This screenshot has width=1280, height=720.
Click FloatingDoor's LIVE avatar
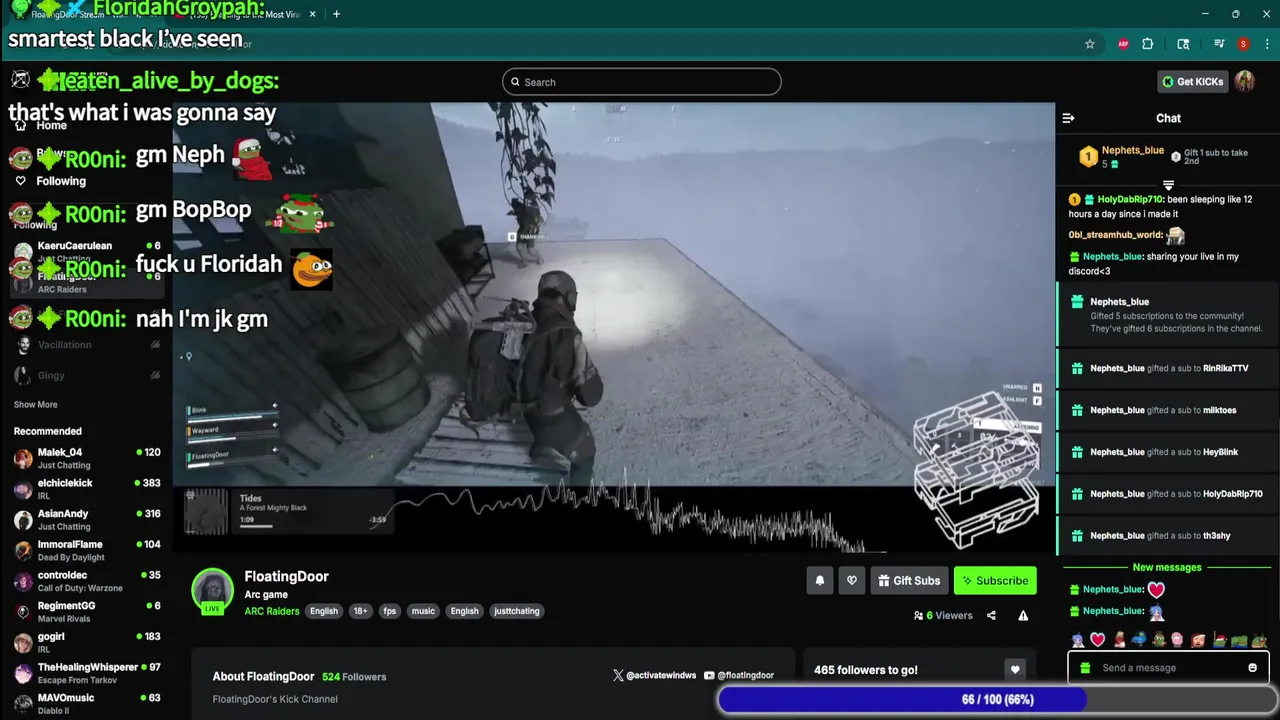pos(213,591)
